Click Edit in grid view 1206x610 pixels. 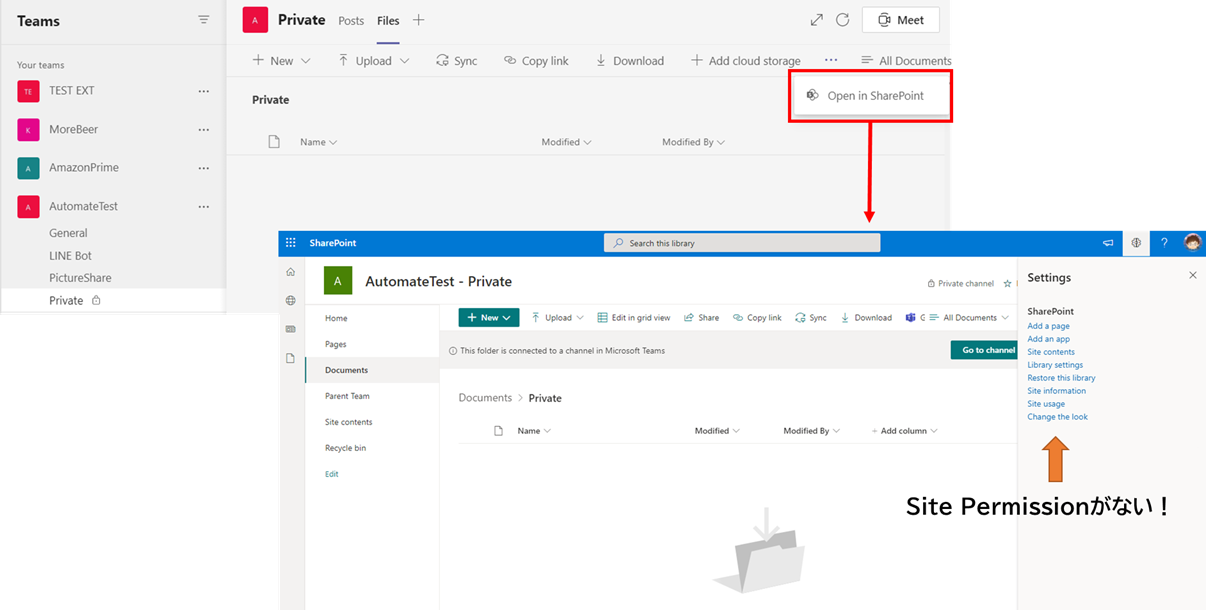[634, 318]
